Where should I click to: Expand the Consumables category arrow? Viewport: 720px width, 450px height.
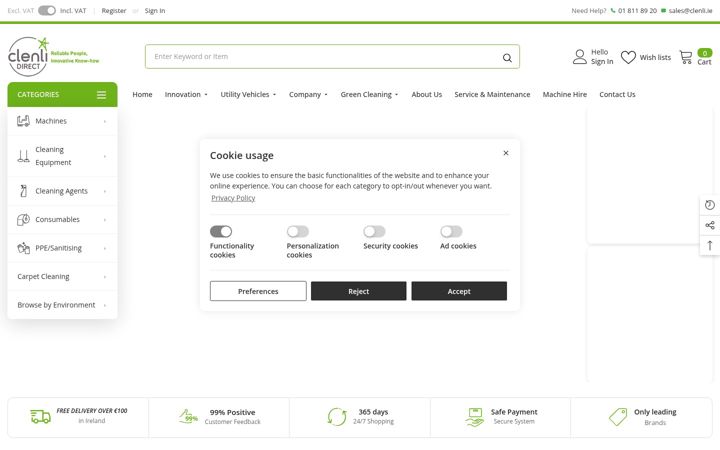[x=105, y=220]
